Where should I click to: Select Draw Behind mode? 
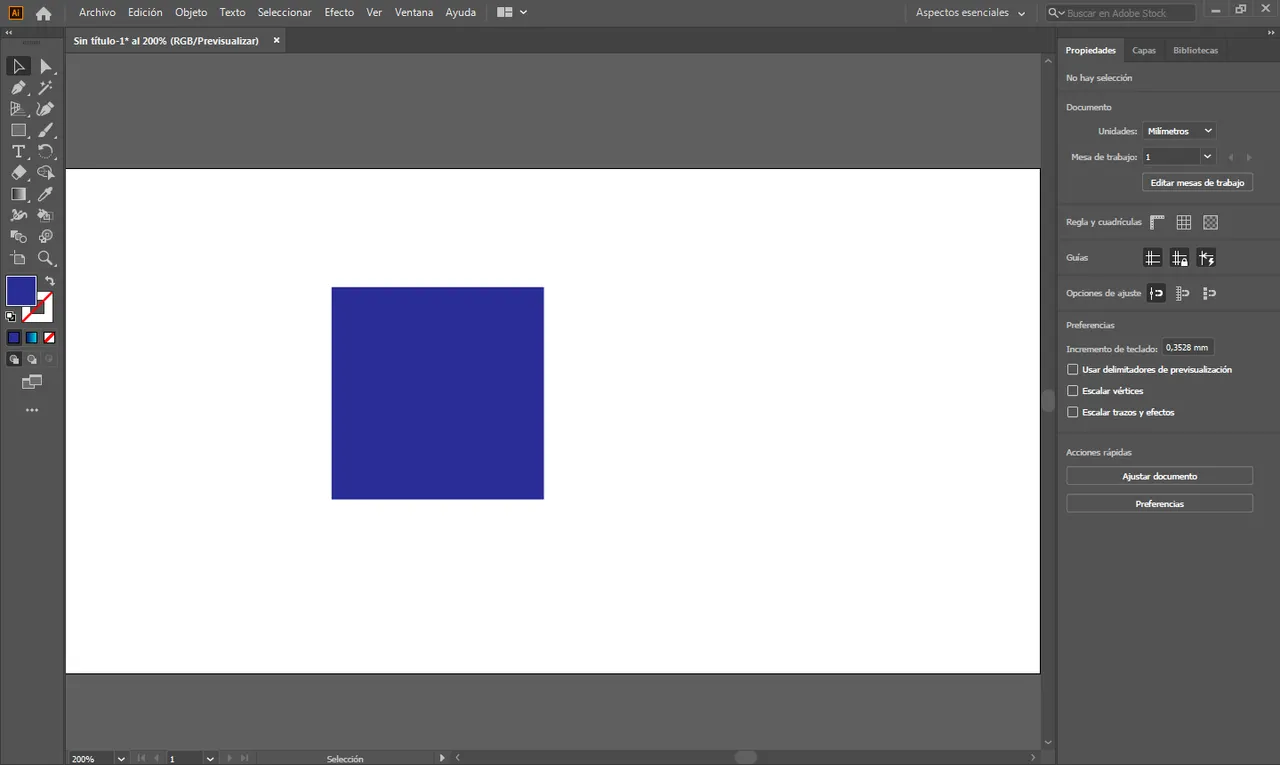(32, 359)
